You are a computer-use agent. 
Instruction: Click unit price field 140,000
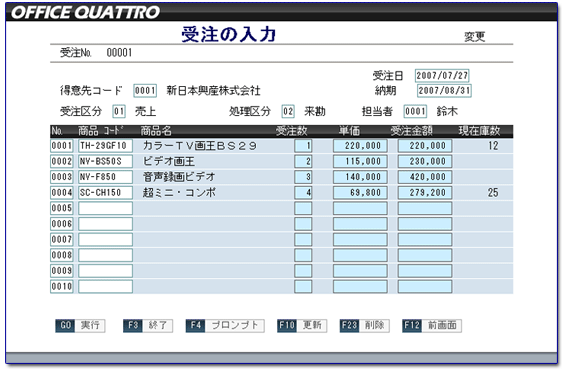[x=360, y=177]
